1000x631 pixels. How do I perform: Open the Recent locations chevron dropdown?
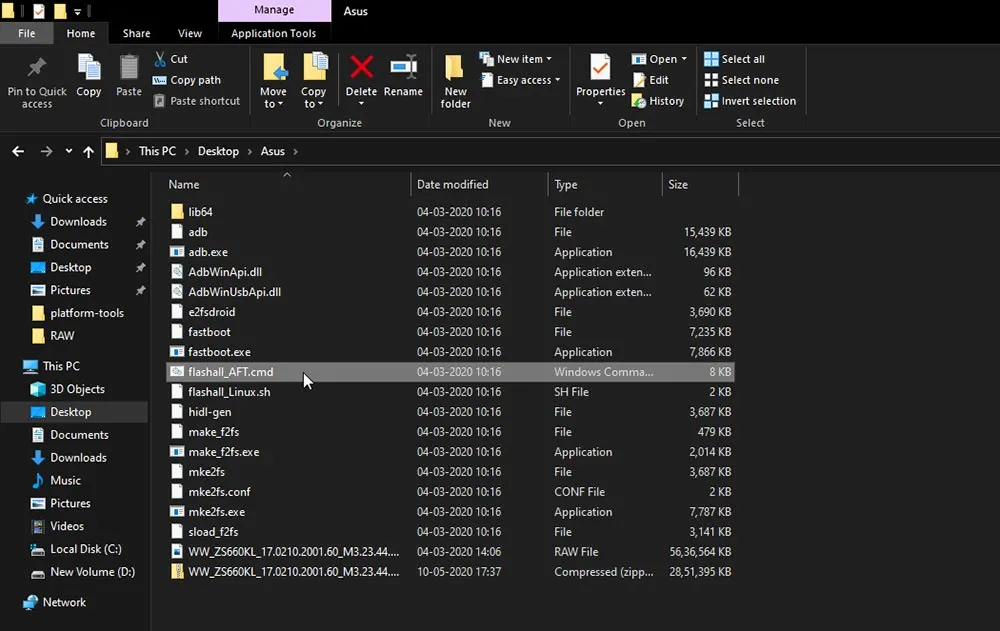[x=68, y=152]
